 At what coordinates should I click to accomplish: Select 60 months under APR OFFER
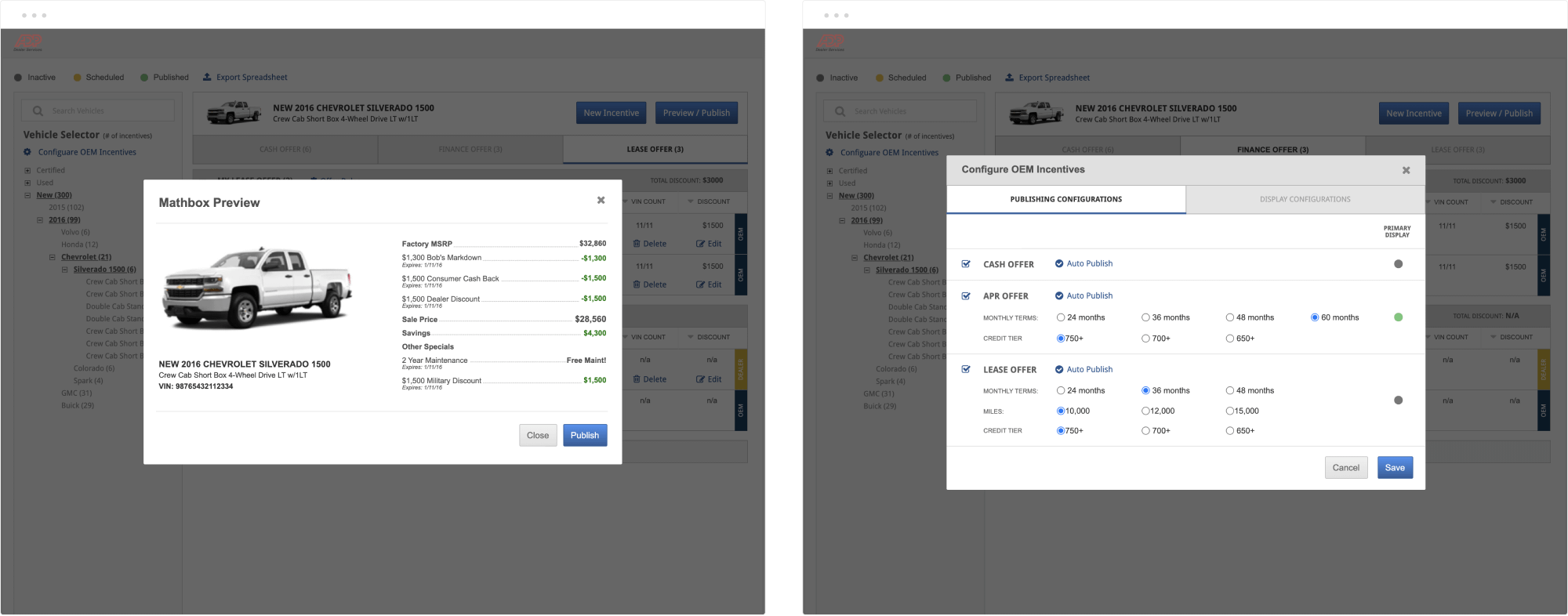coord(1315,317)
